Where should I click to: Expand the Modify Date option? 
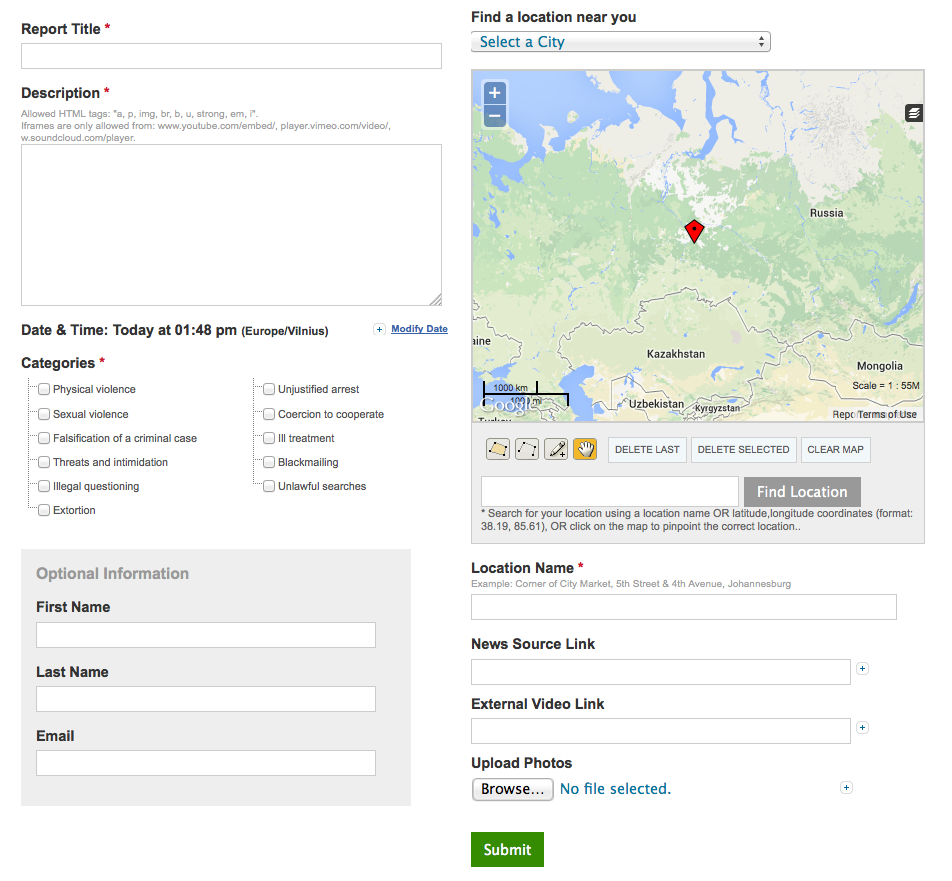418,329
